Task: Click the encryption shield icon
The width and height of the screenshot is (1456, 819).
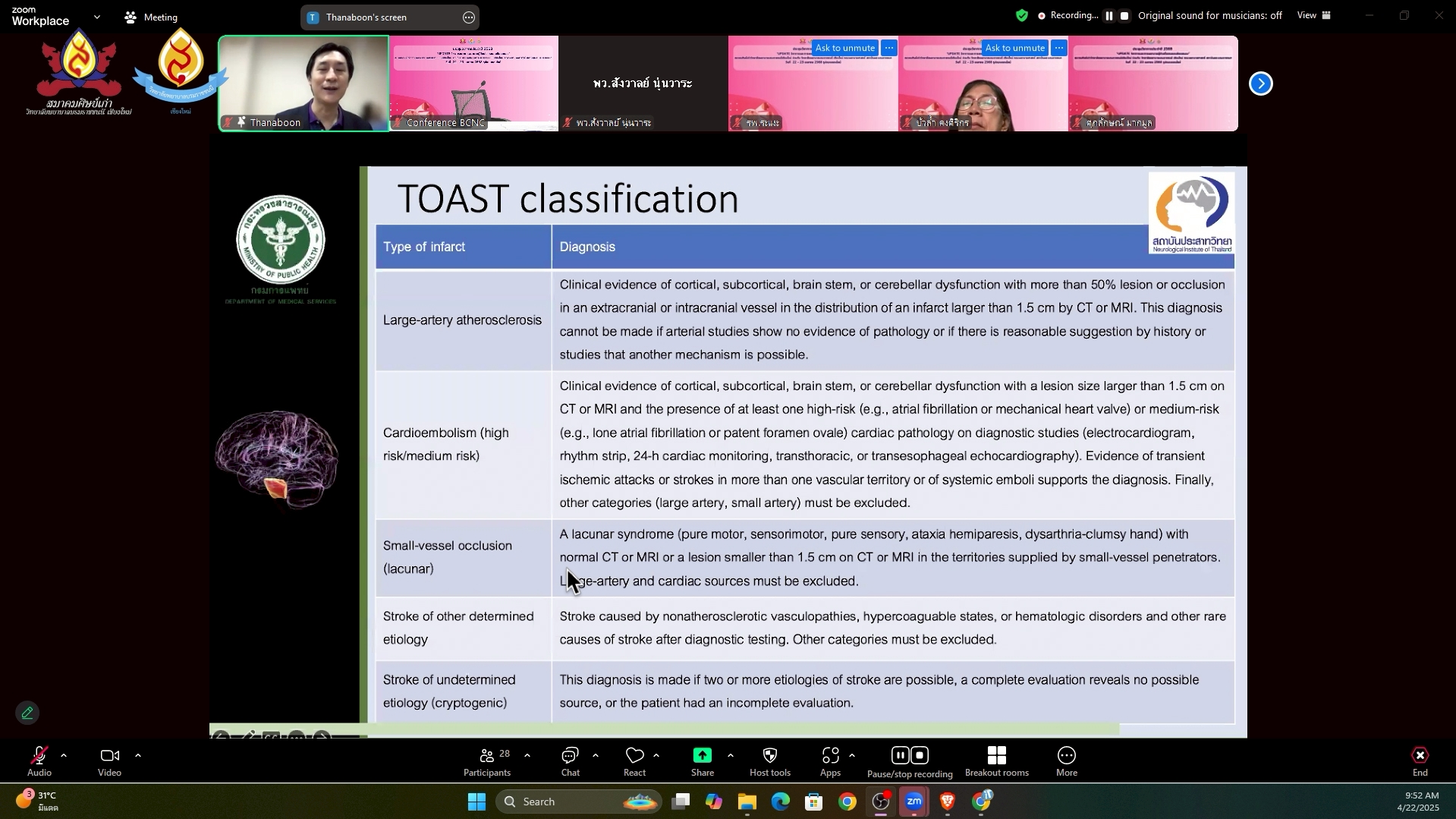Action: tap(1022, 15)
